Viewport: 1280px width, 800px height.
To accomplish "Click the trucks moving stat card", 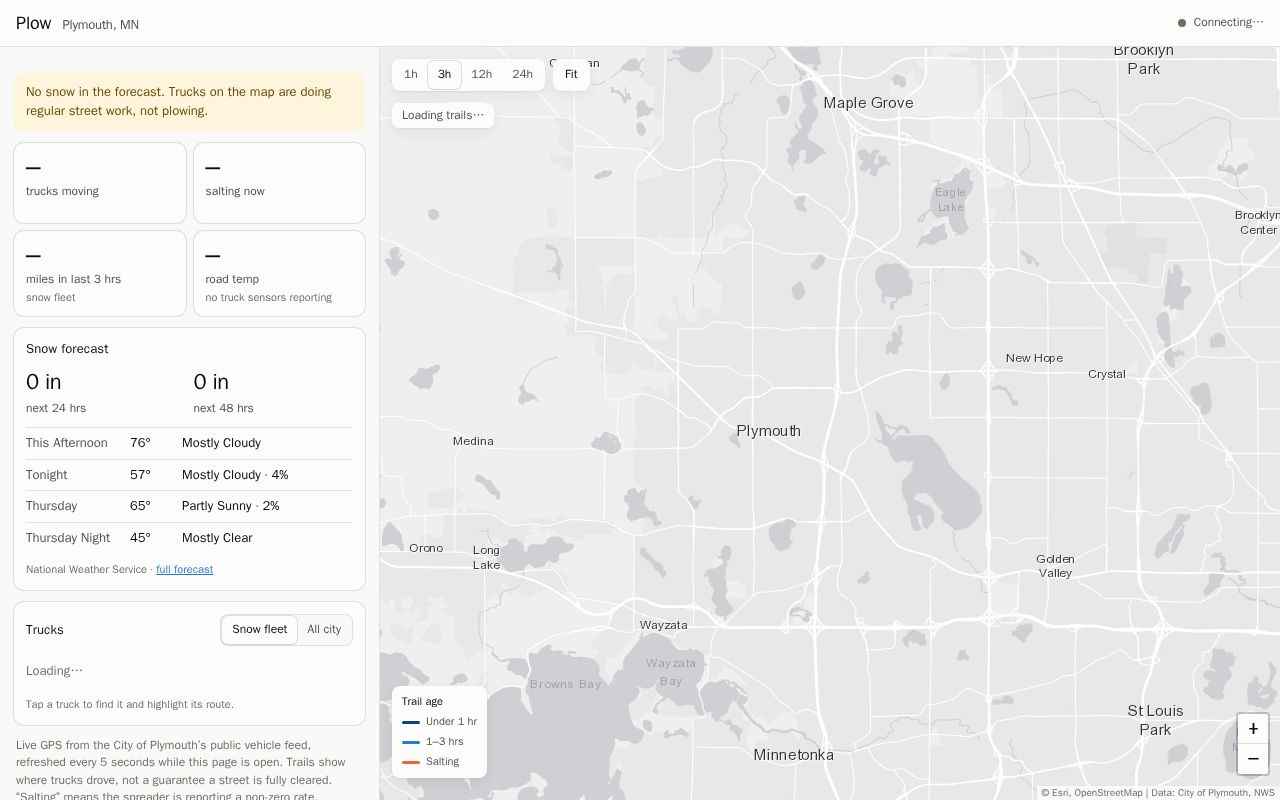I will click(100, 183).
